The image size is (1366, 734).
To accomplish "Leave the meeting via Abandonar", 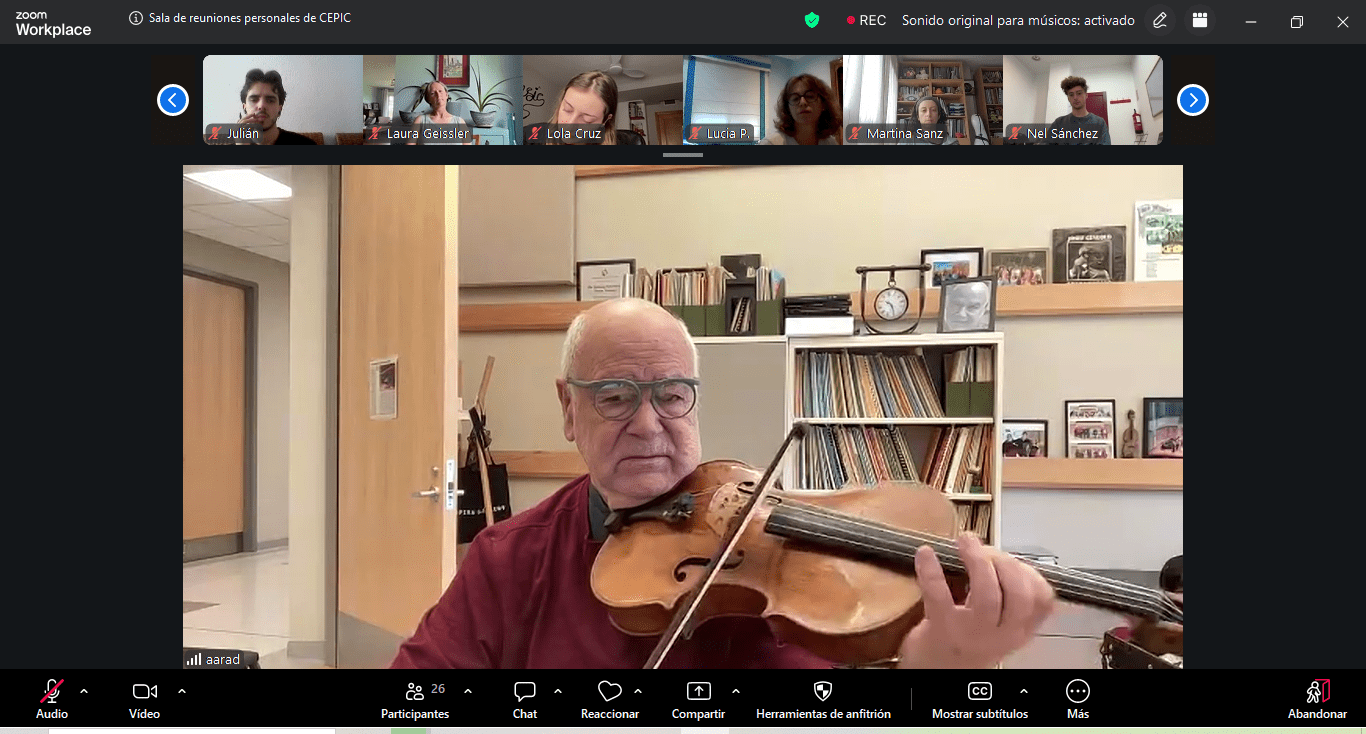I will coord(1318,700).
